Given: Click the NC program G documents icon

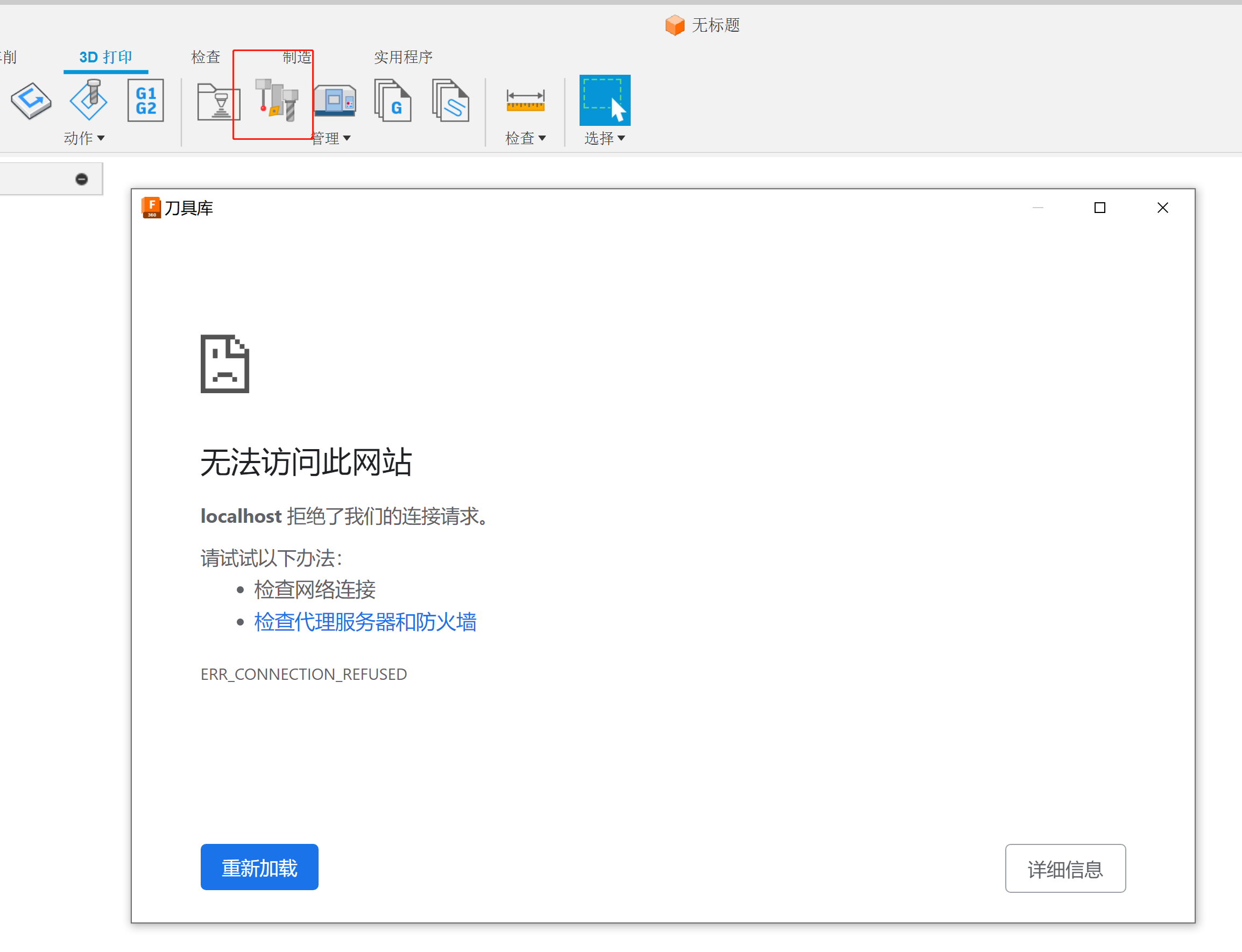Looking at the screenshot, I should tap(393, 102).
